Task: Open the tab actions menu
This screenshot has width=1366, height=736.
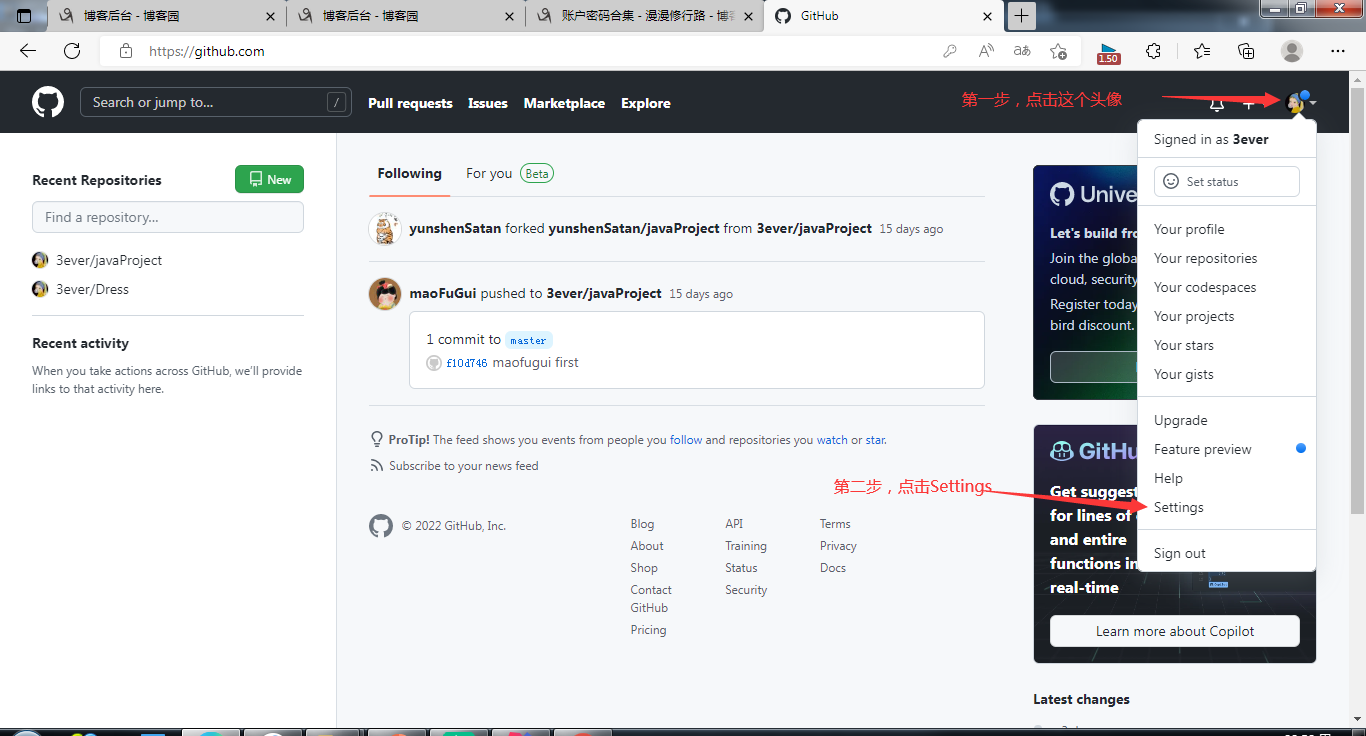Action: click(24, 16)
